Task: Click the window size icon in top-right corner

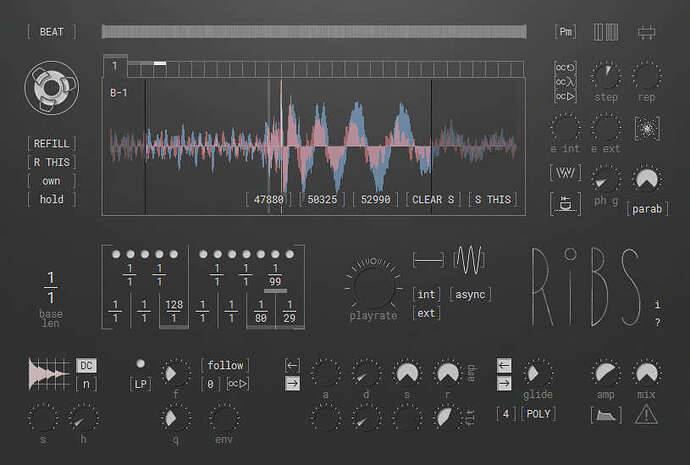Action: click(x=646, y=32)
